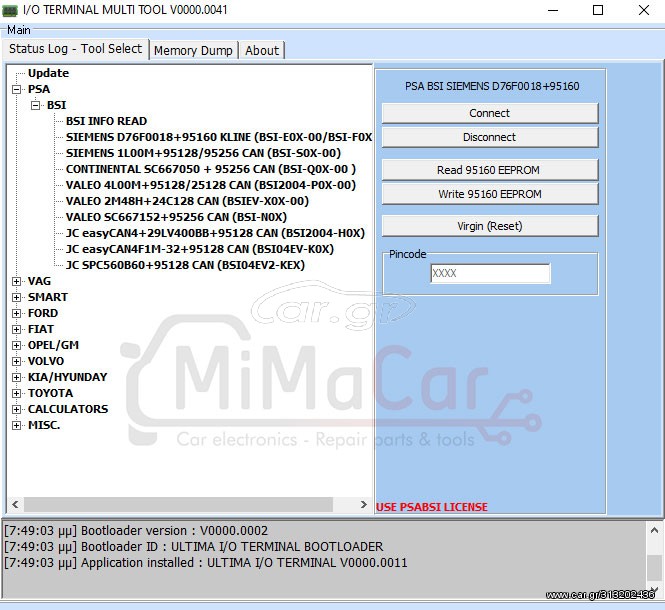Select SIEMENS 1L00M+95128/95256 CAN item

(x=203, y=153)
